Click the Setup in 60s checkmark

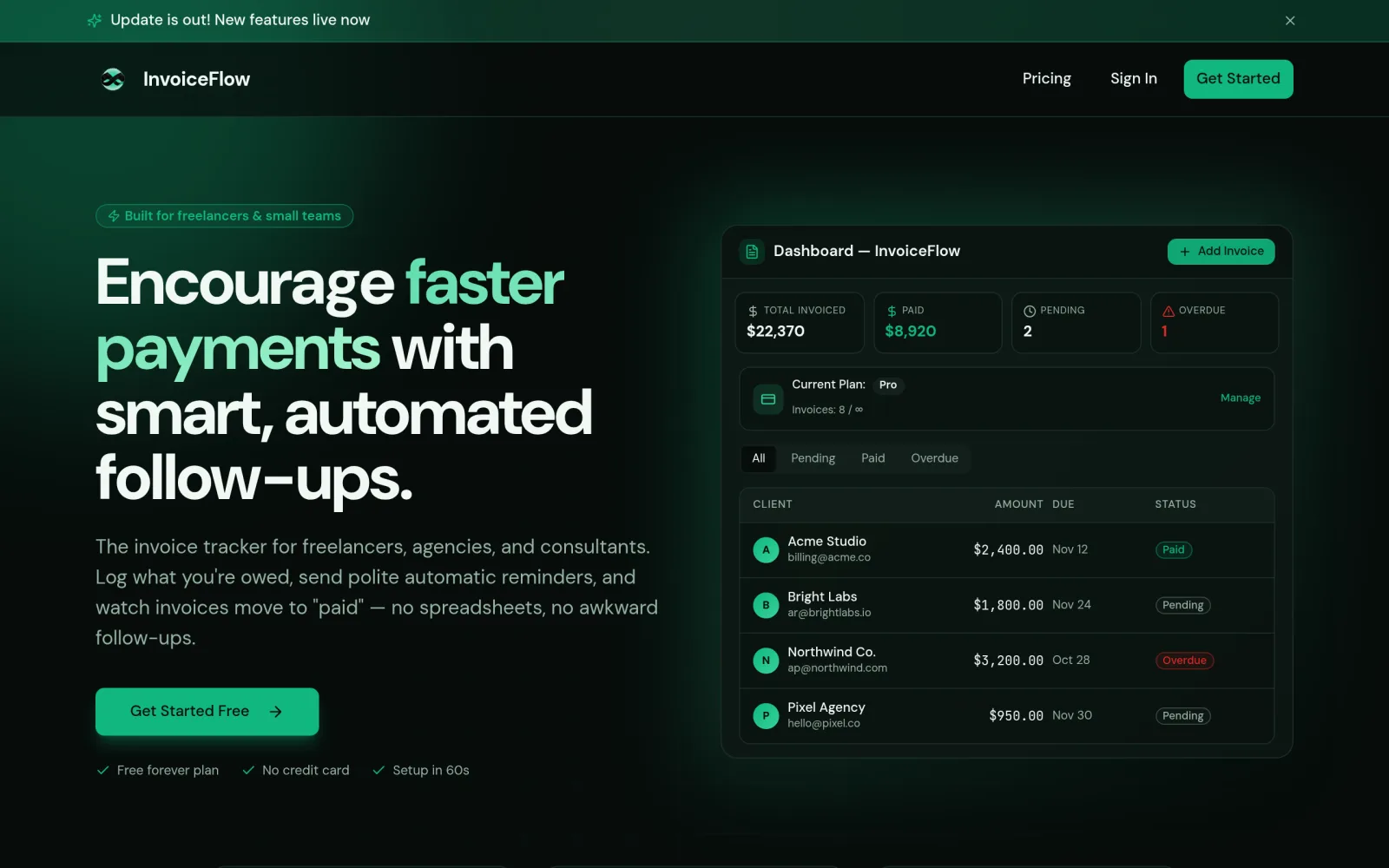379,770
